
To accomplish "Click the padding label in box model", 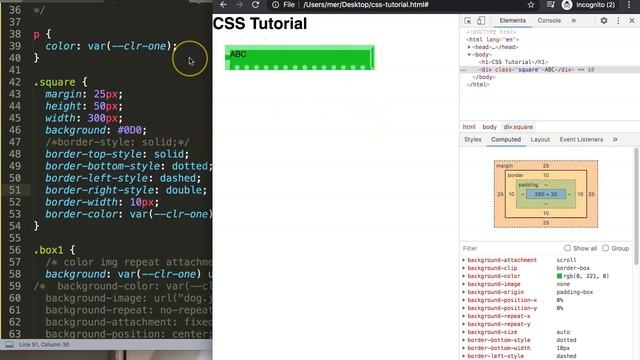I will point(528,184).
